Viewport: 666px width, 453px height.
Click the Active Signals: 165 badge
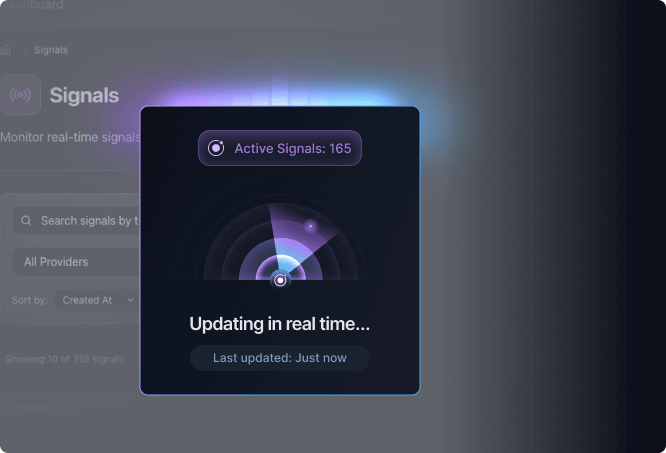pos(280,148)
